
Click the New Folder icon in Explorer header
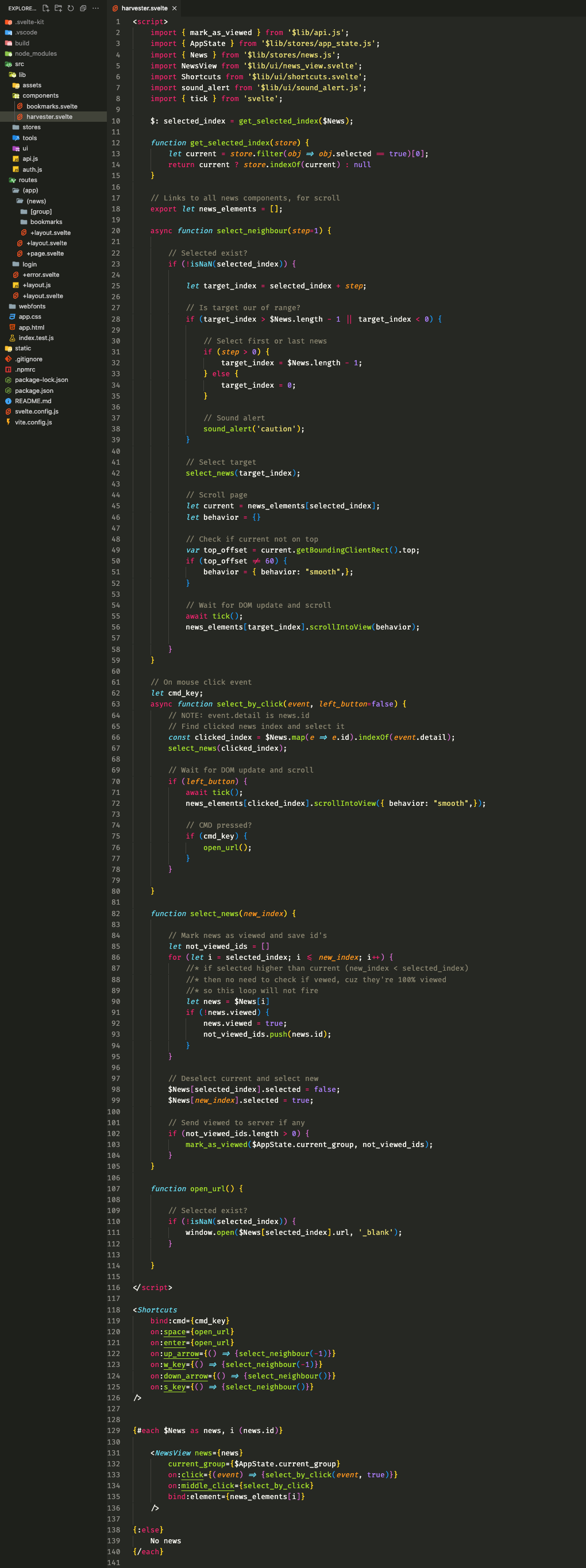(59, 8)
